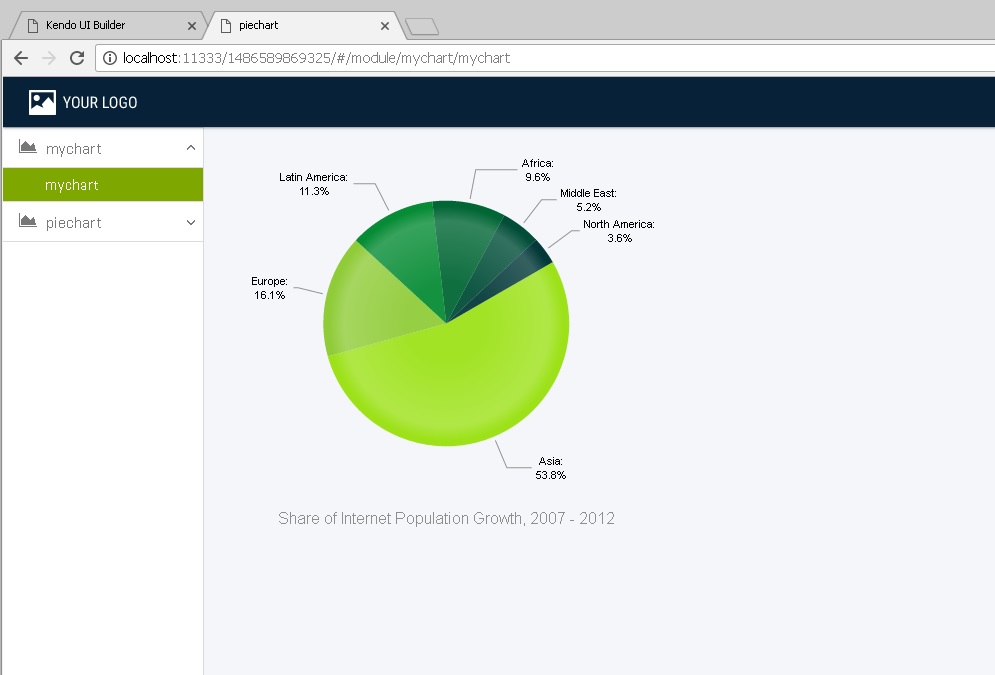Image resolution: width=995 pixels, height=675 pixels.
Task: Go back using the browser back arrow
Action: pyautogui.click(x=21, y=58)
